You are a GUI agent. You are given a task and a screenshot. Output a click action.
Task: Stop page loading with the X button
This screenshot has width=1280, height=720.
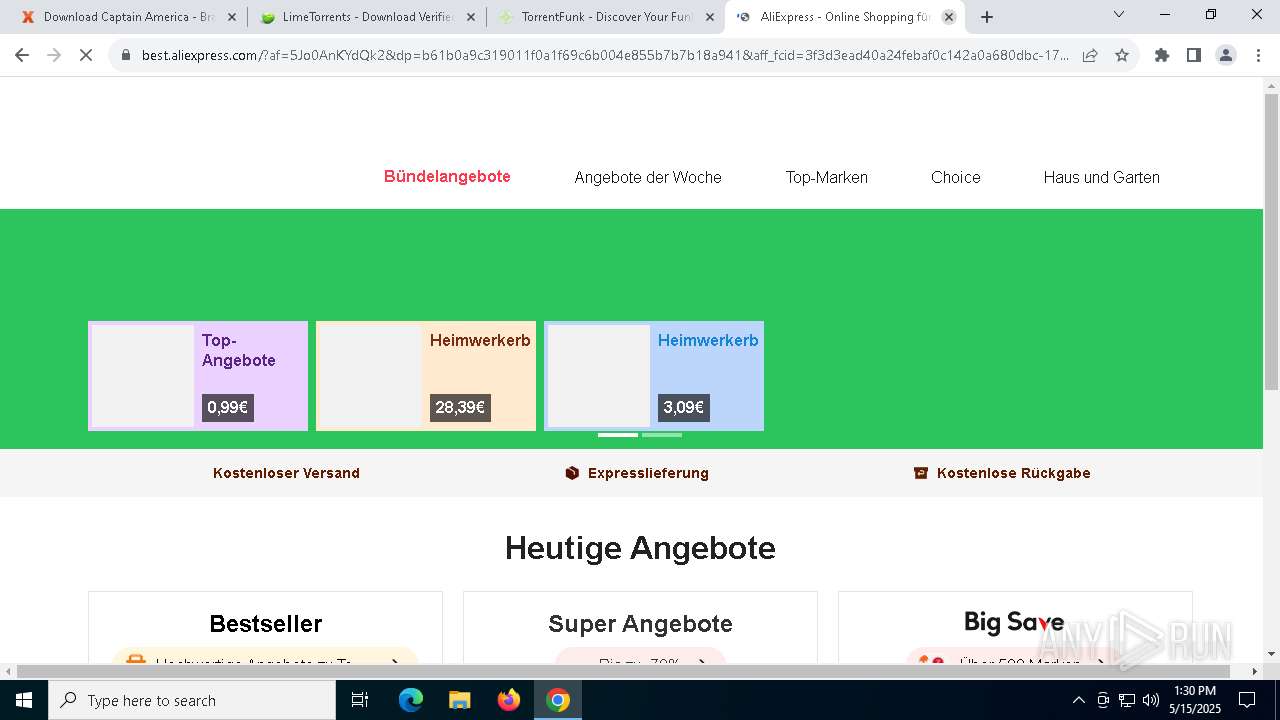pos(86,55)
